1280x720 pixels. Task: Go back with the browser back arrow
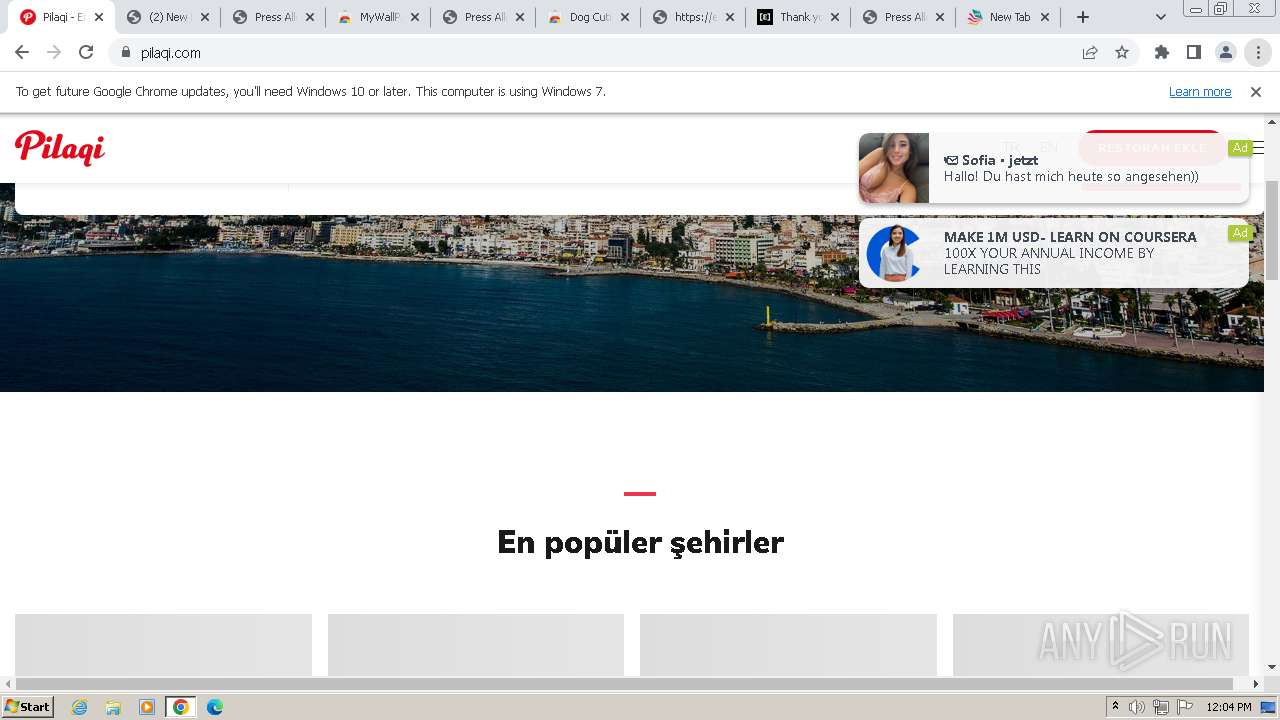point(22,53)
